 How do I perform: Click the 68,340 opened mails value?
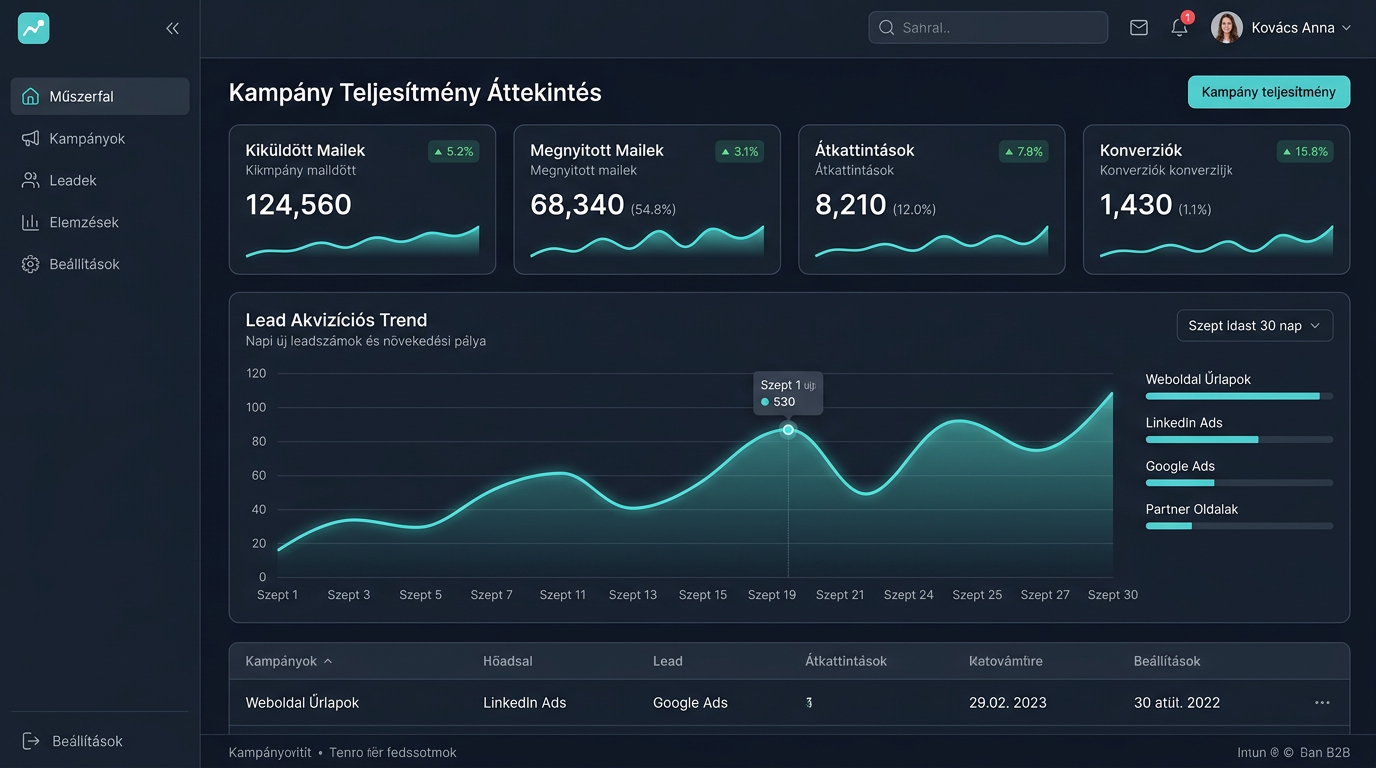577,205
